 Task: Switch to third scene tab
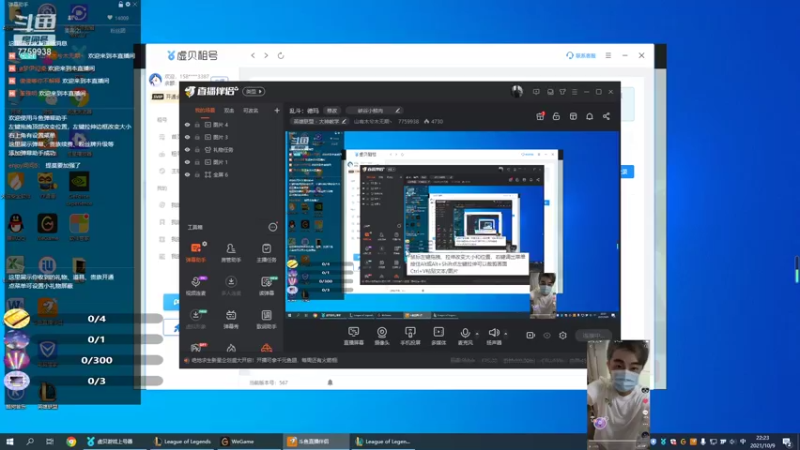pyautogui.click(x=251, y=110)
